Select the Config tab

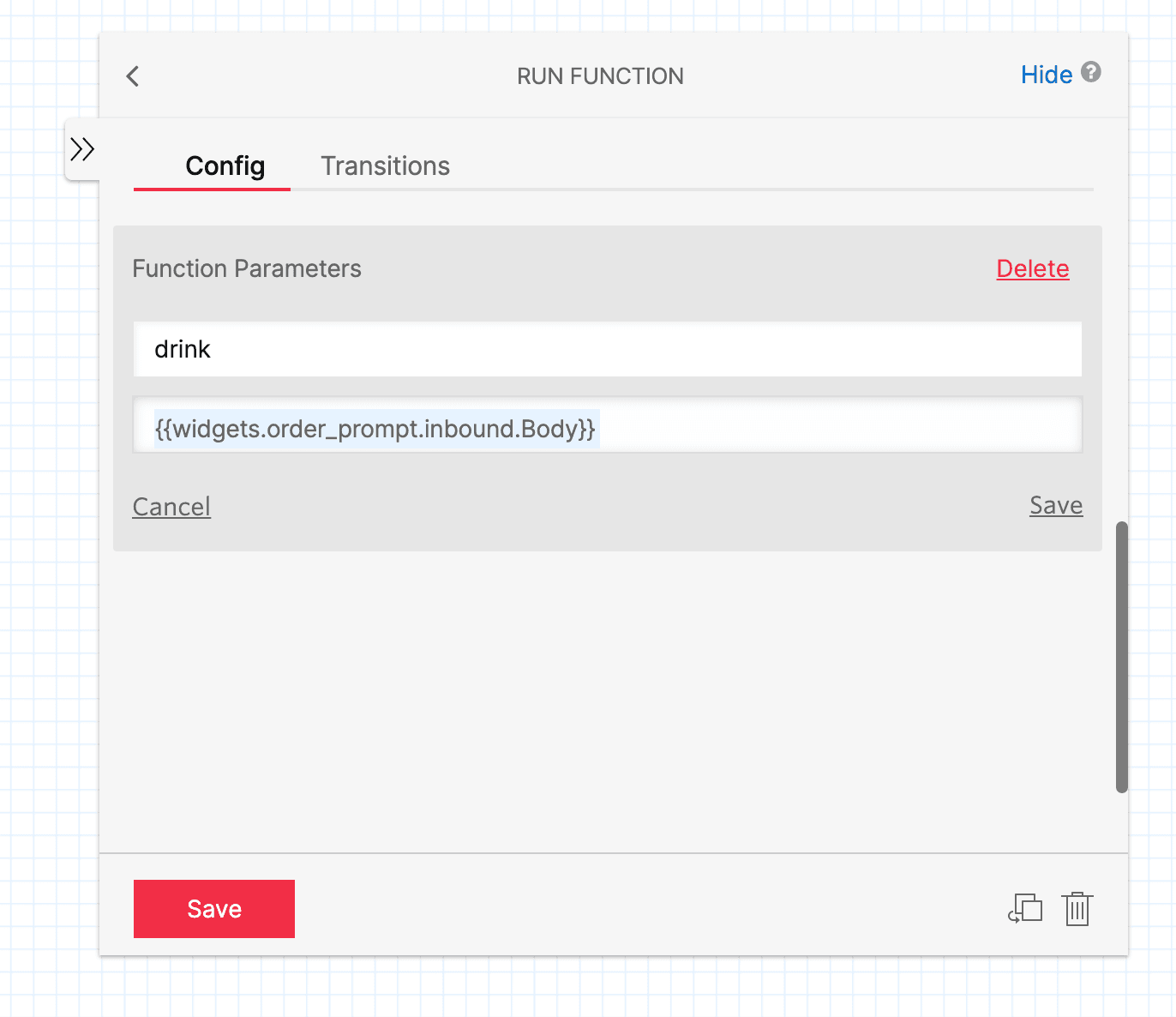coord(225,165)
